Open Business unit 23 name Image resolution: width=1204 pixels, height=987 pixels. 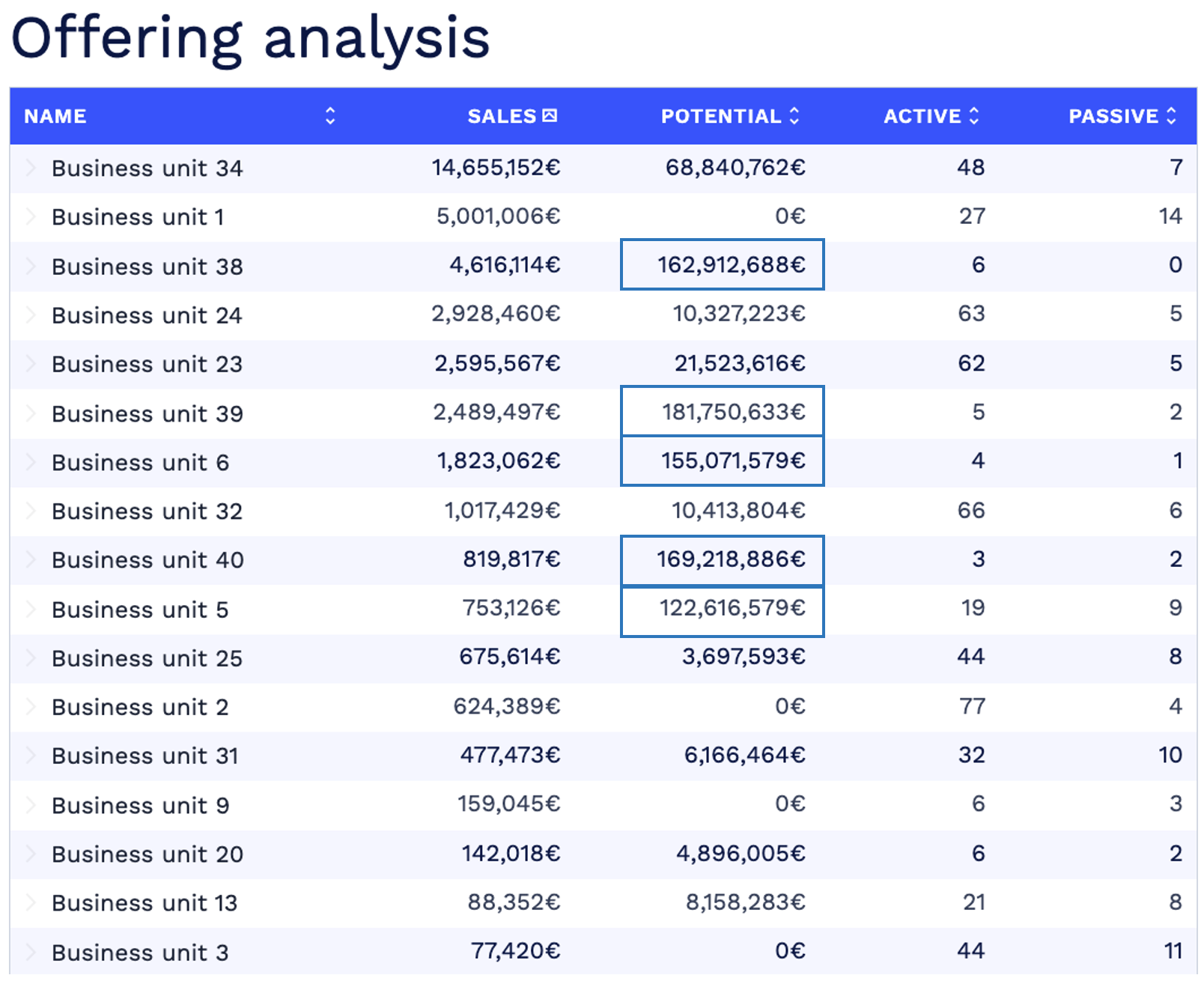147,365
